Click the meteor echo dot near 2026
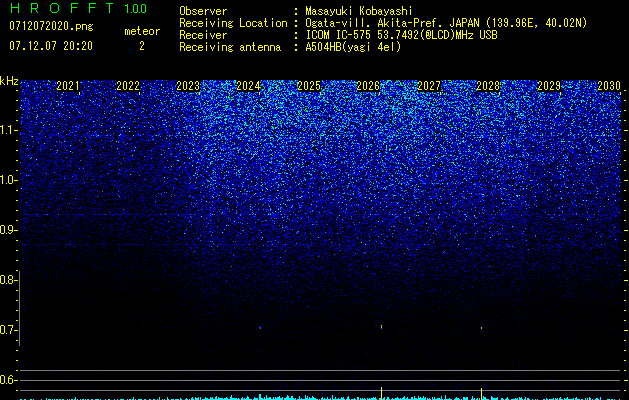 click(381, 327)
